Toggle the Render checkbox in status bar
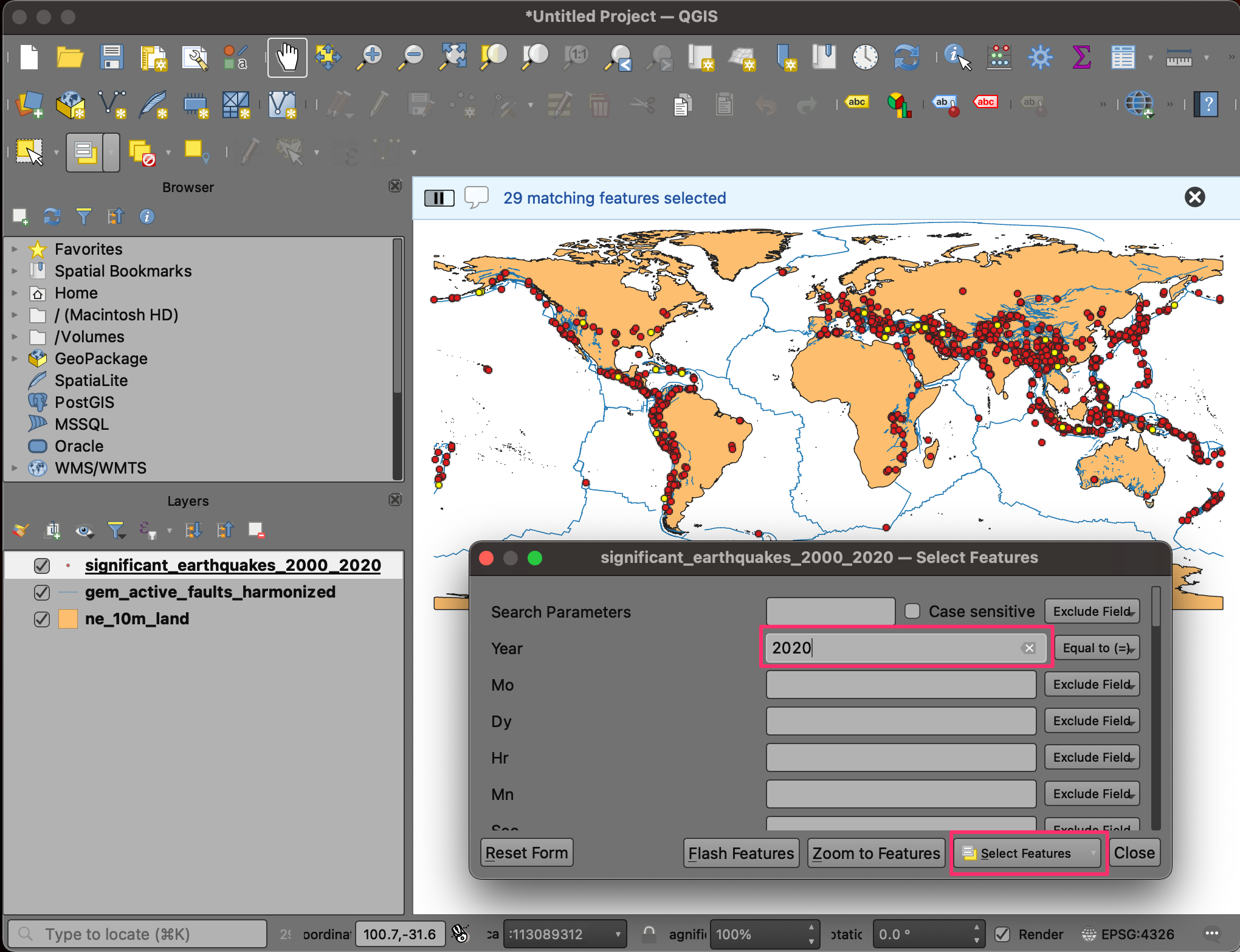1240x952 pixels. click(x=1002, y=934)
